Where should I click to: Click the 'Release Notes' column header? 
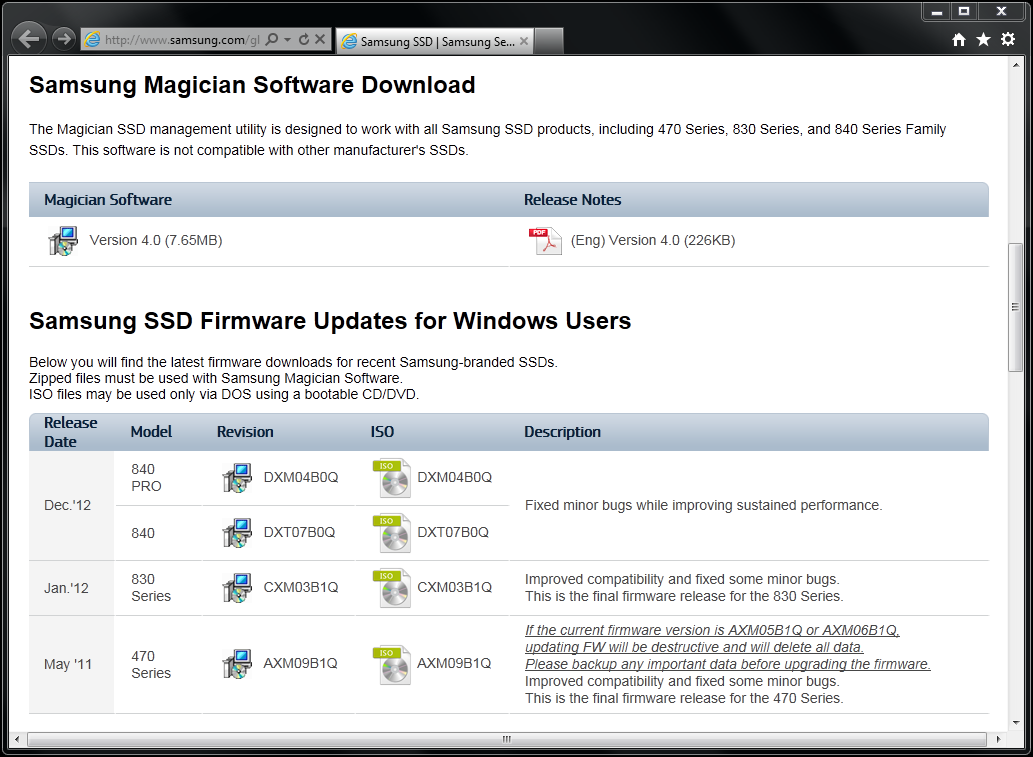coord(572,200)
